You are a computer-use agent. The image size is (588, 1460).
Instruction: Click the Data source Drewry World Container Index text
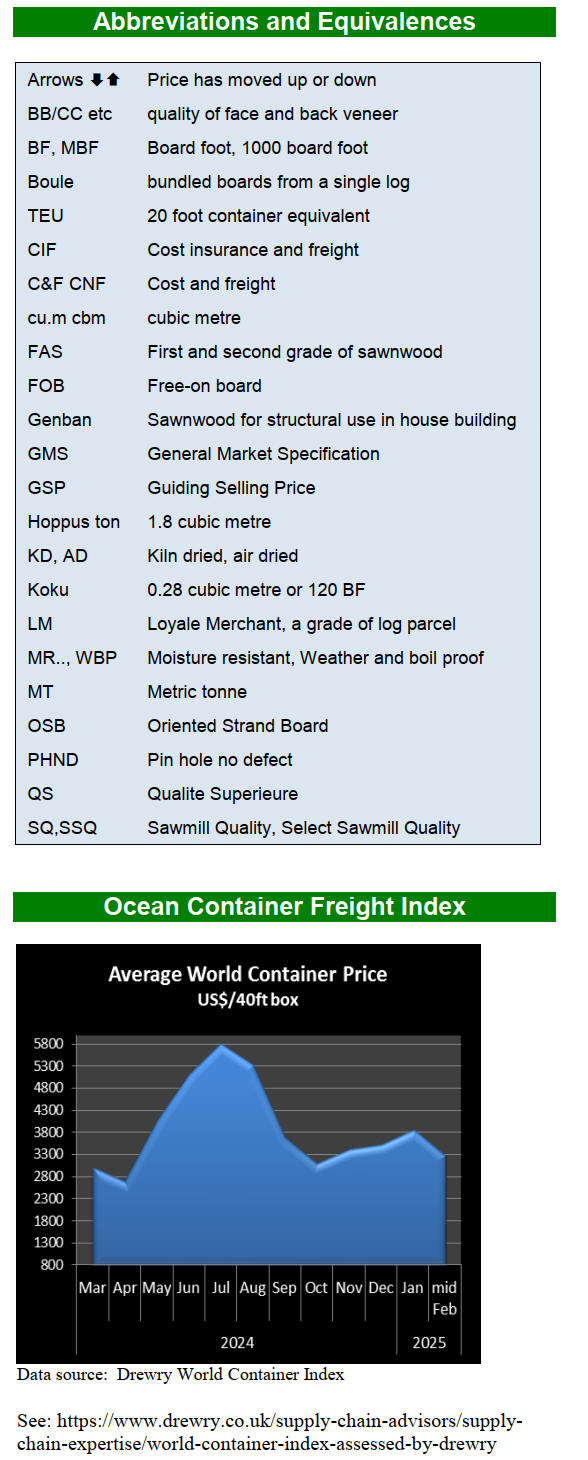click(181, 1375)
